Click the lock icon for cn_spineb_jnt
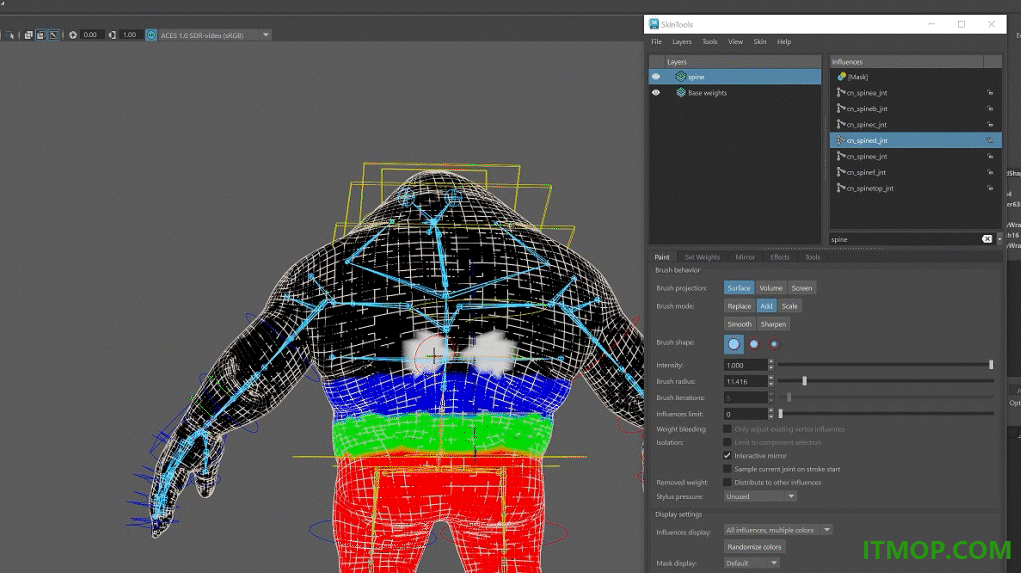This screenshot has height=573, width=1021. 990,109
